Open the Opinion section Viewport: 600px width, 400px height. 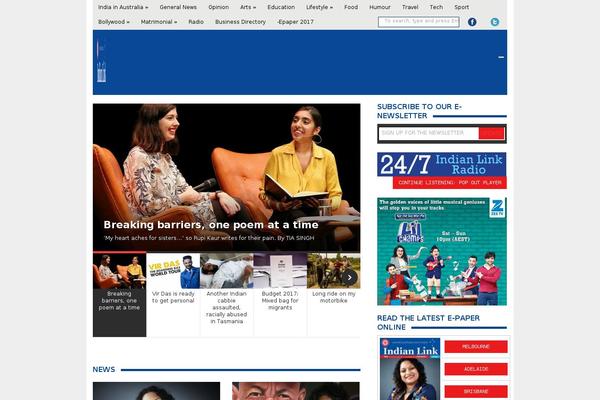coord(218,7)
